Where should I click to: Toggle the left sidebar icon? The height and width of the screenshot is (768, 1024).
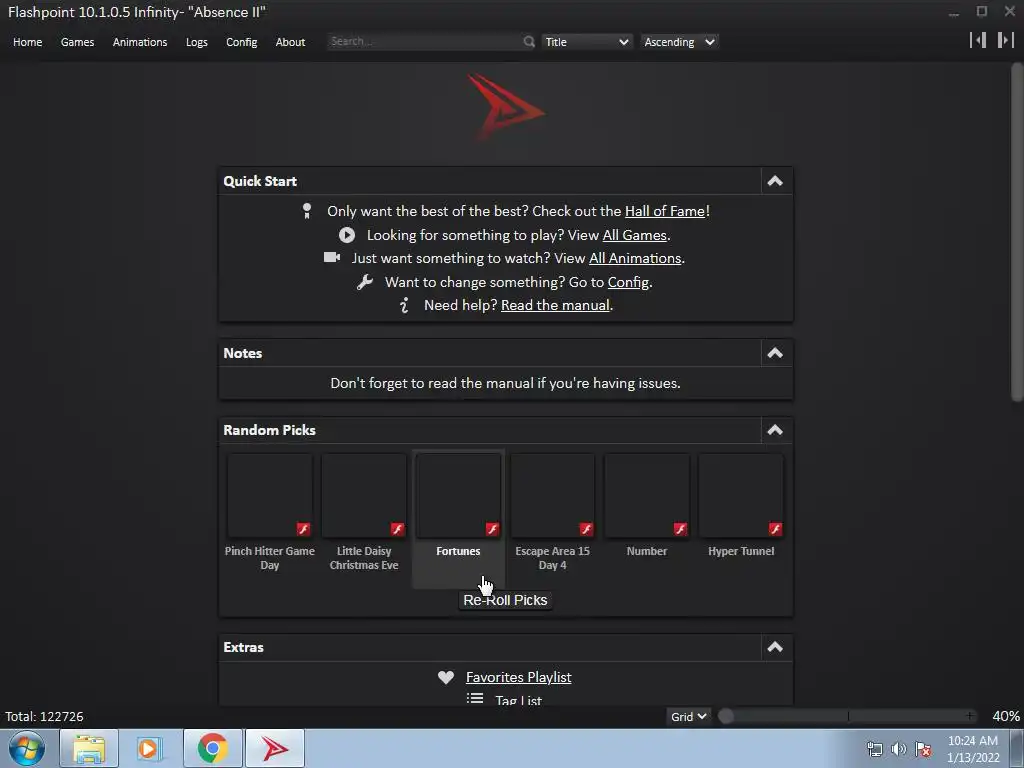click(978, 40)
